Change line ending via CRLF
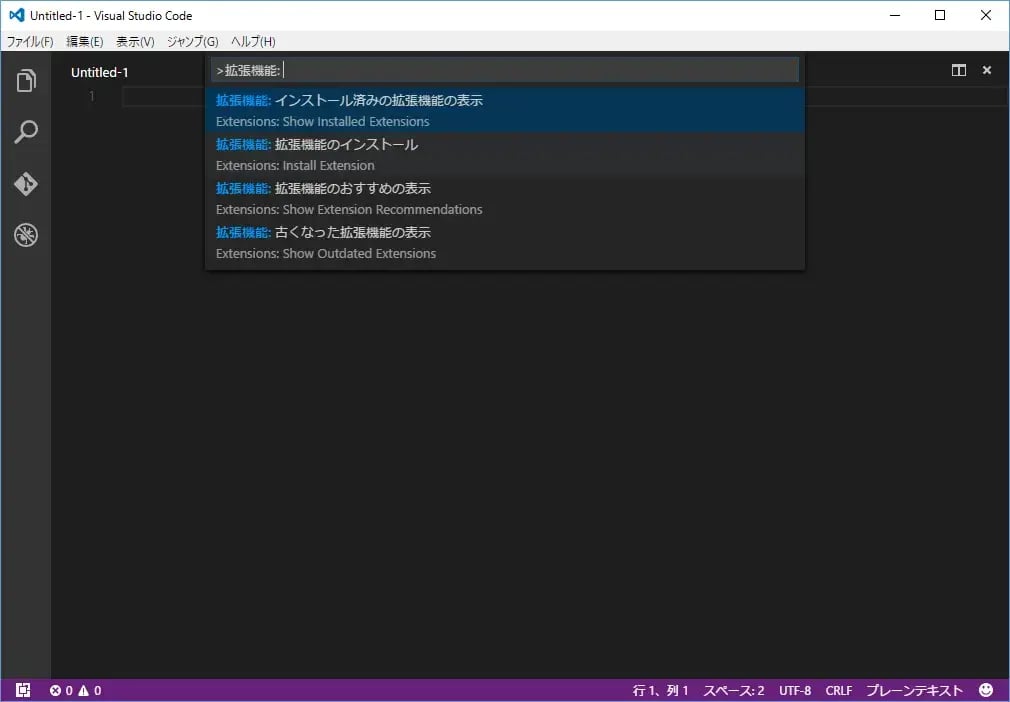The height and width of the screenshot is (702, 1010). (839, 690)
